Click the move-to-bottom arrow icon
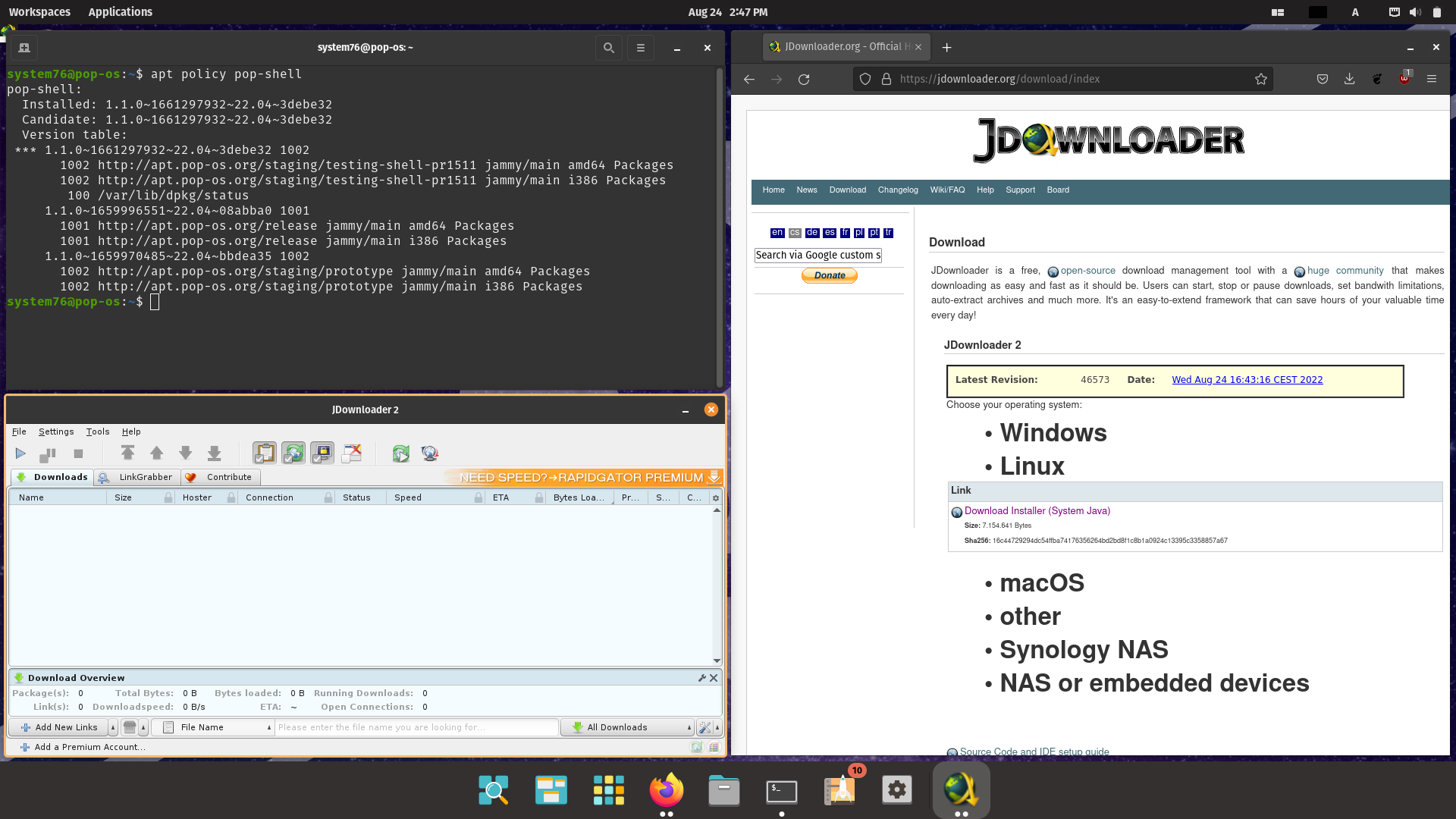The image size is (1456, 819). pos(215,453)
